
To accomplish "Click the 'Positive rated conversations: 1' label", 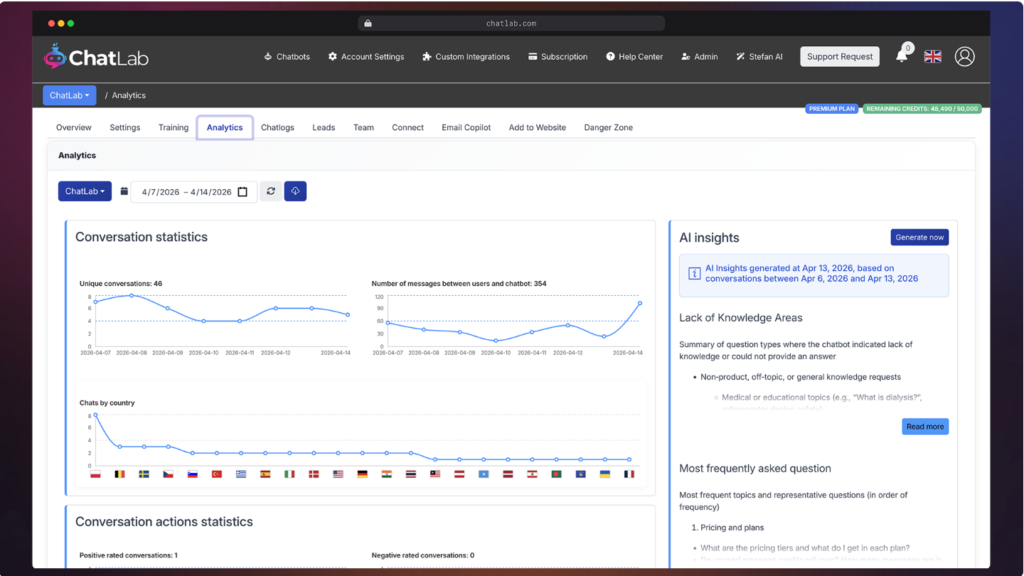I will [x=129, y=555].
